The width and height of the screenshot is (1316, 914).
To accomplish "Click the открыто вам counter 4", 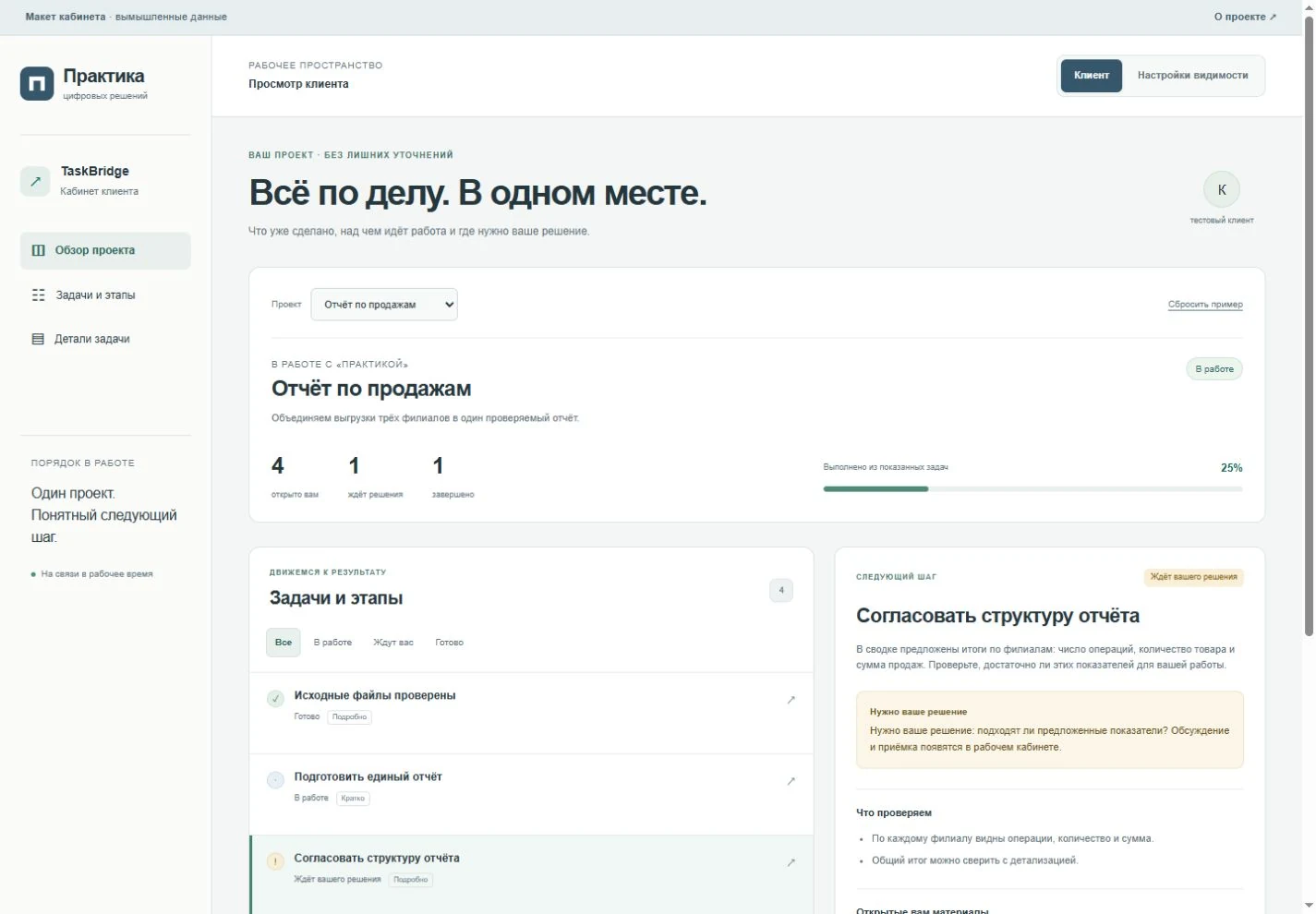I will click(295, 476).
